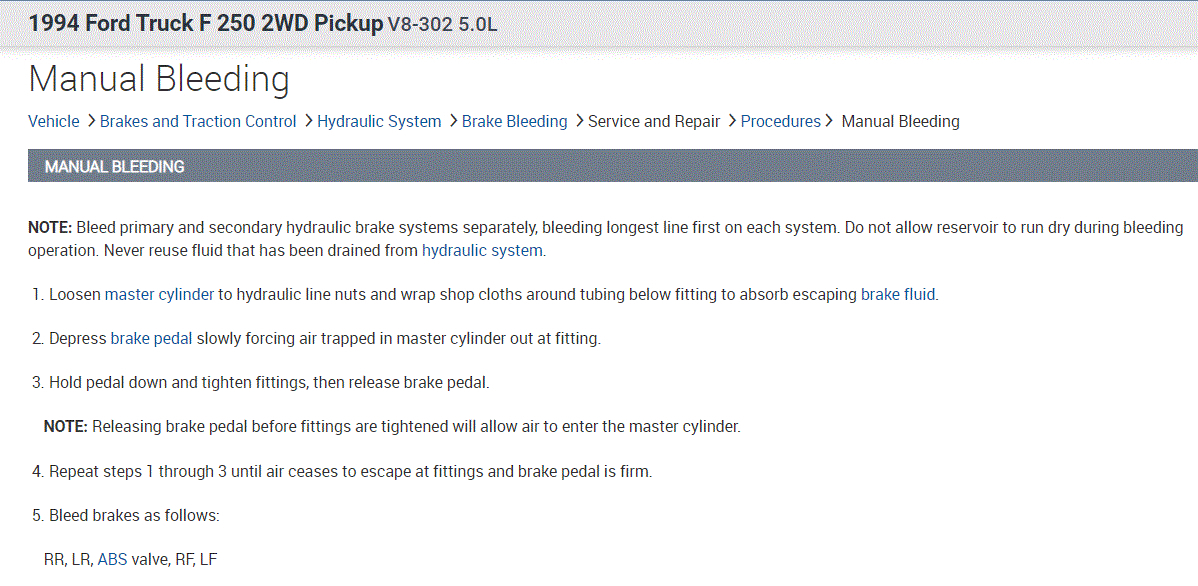This screenshot has height=586, width=1198.
Task: Click chevron arrow just before Service and Repair
Action: point(579,121)
